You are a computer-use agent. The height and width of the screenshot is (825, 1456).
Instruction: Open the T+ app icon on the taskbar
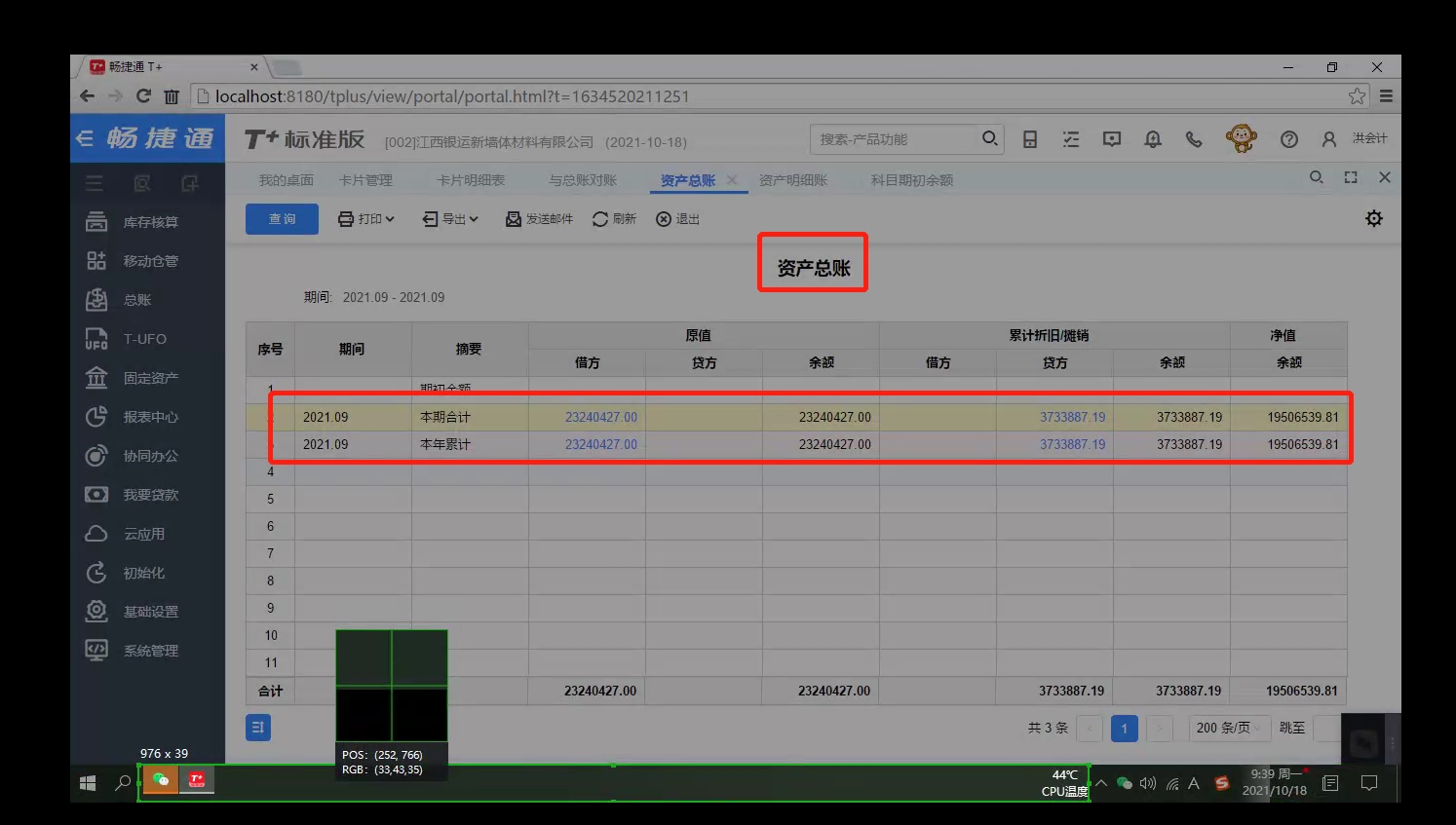(x=197, y=780)
